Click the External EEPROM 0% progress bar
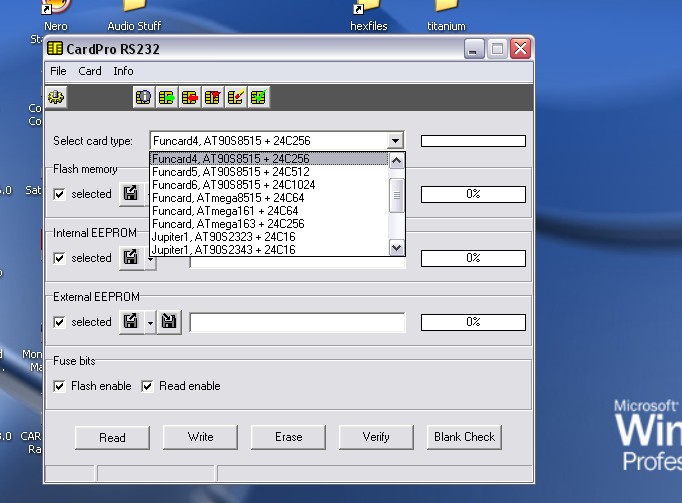 (x=473, y=322)
